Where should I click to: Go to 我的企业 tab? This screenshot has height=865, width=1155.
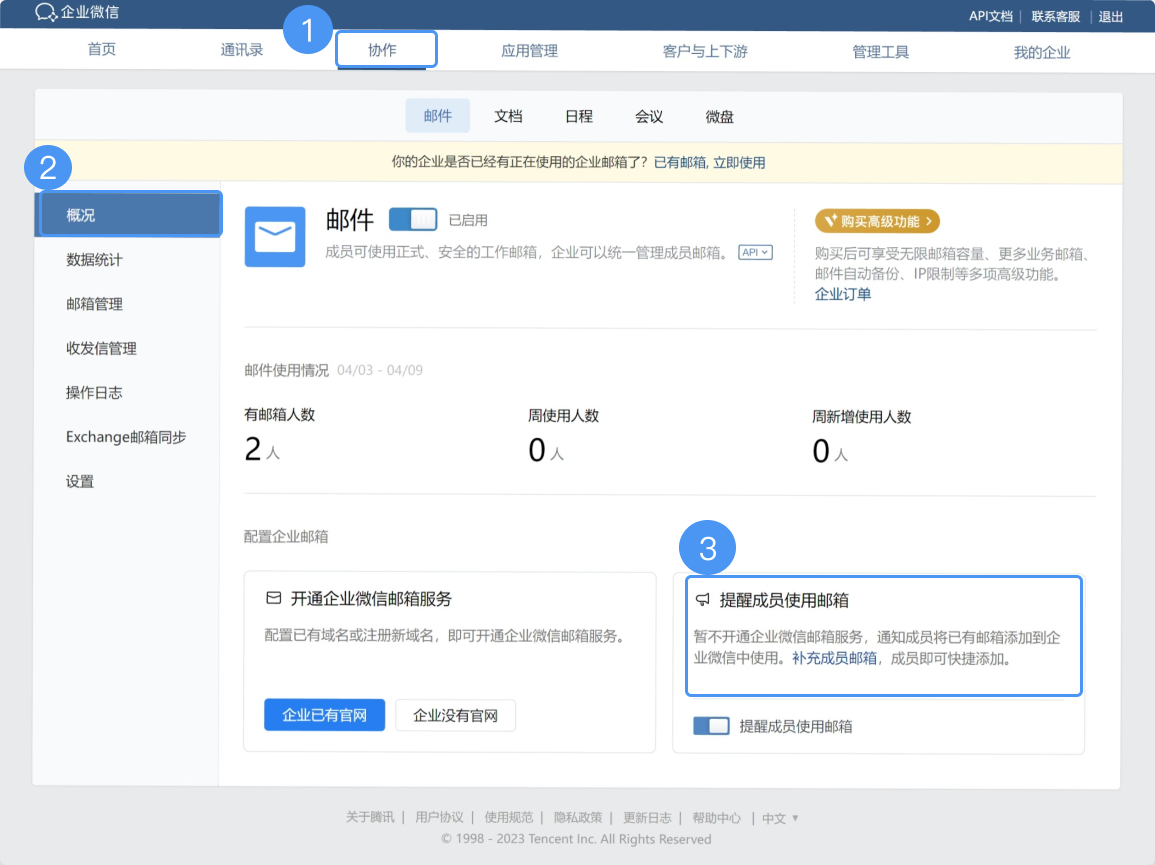(x=1042, y=52)
